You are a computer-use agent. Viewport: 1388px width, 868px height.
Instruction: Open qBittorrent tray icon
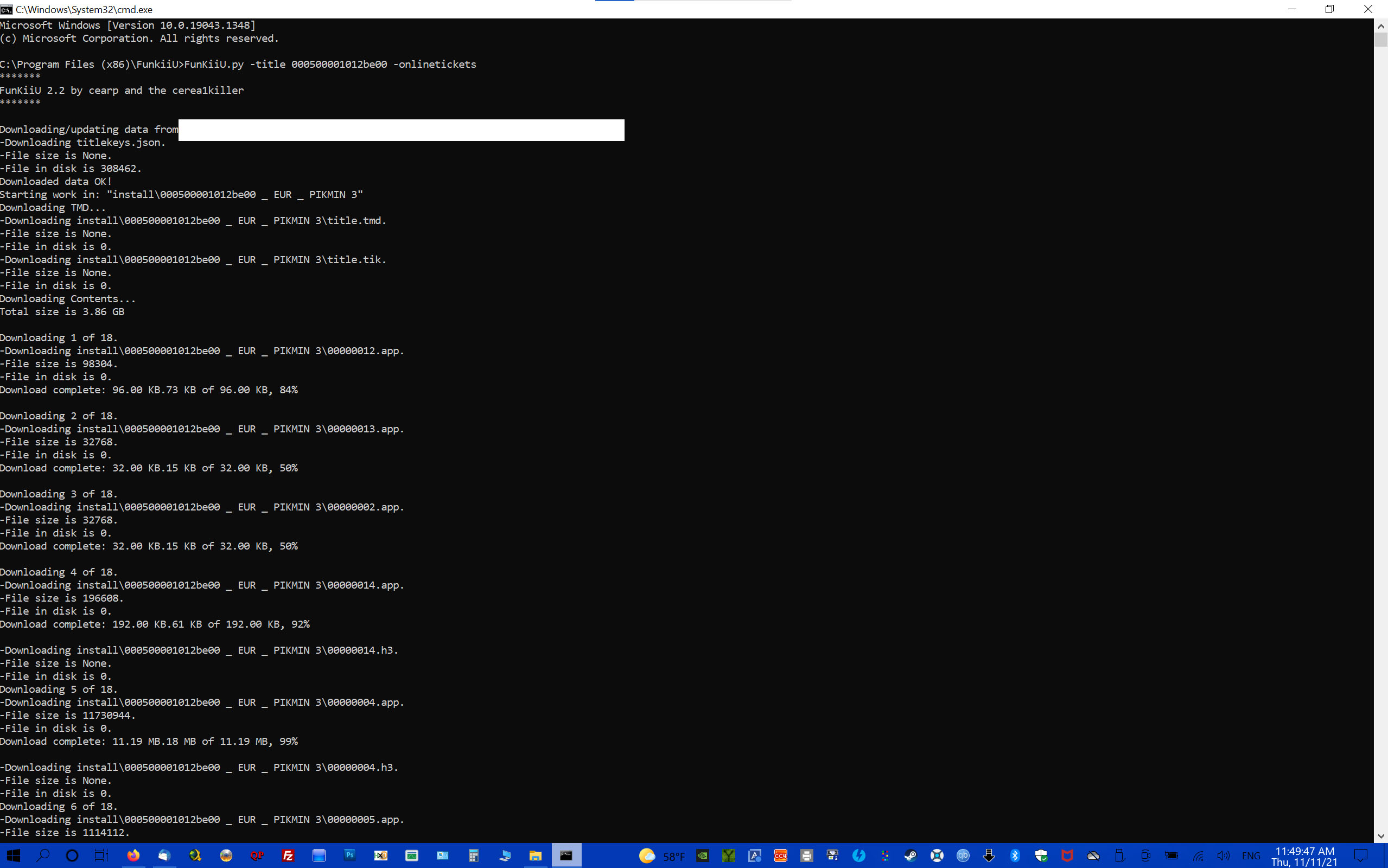click(963, 856)
